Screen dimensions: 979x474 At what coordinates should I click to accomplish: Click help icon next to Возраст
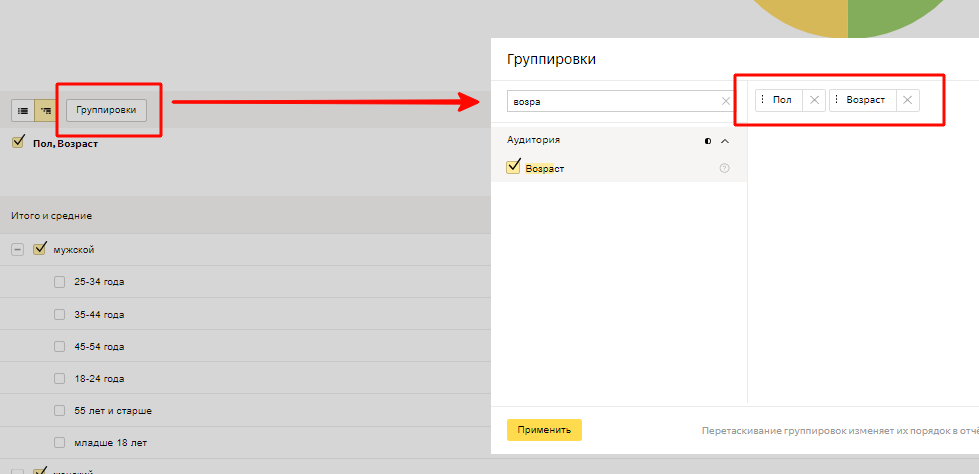(x=724, y=168)
